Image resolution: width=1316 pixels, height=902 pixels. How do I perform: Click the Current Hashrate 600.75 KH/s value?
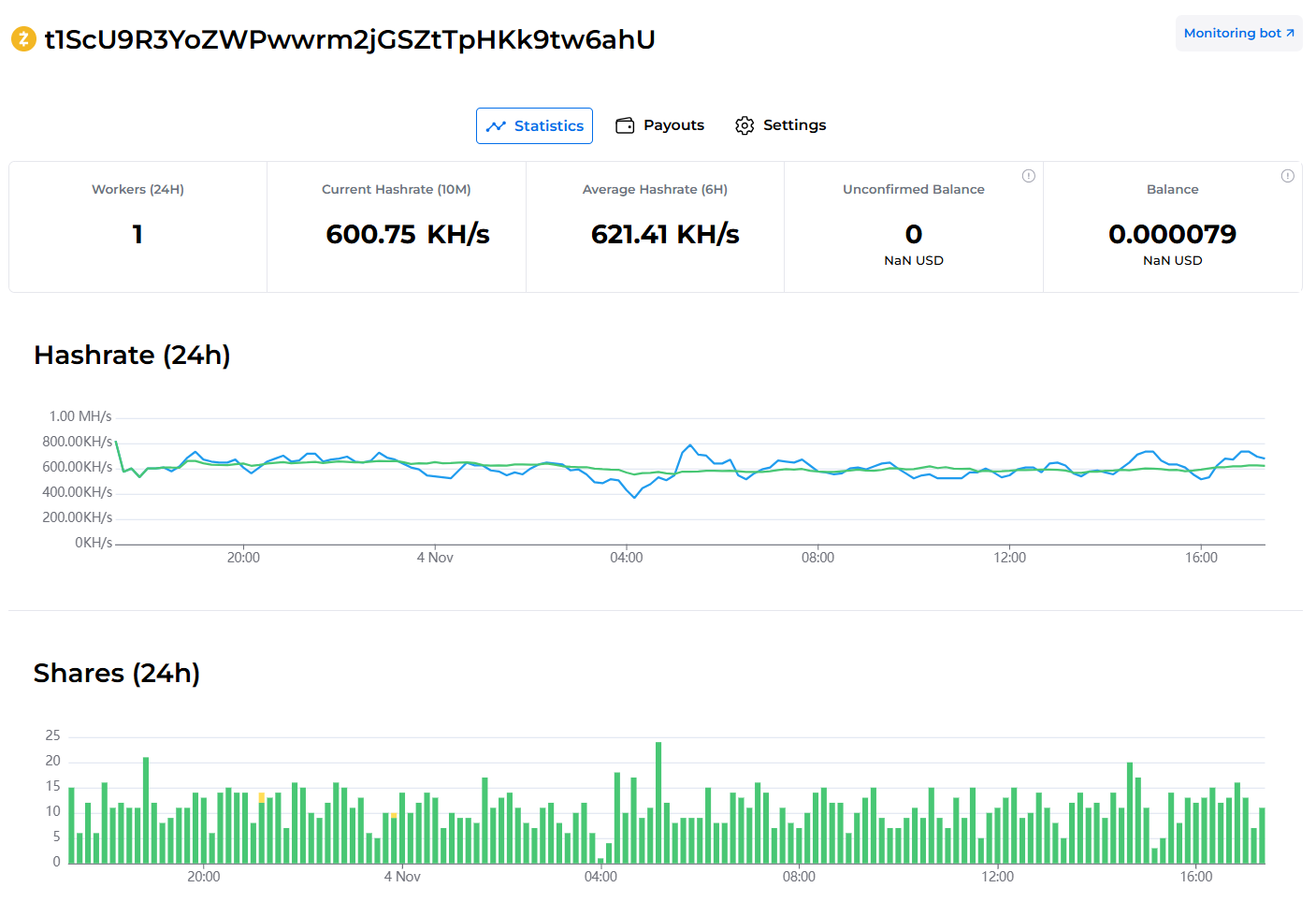coord(407,234)
